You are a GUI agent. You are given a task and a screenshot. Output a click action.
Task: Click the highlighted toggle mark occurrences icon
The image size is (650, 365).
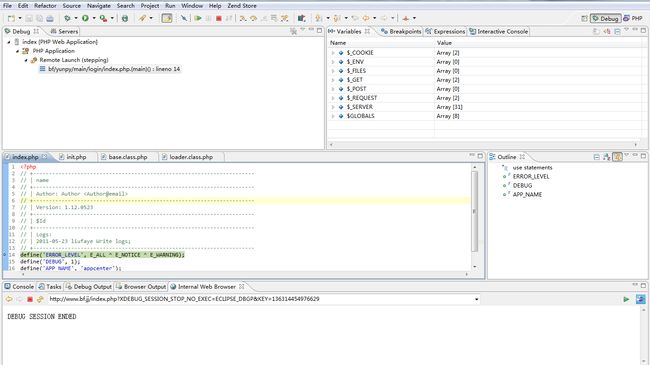[x=167, y=18]
